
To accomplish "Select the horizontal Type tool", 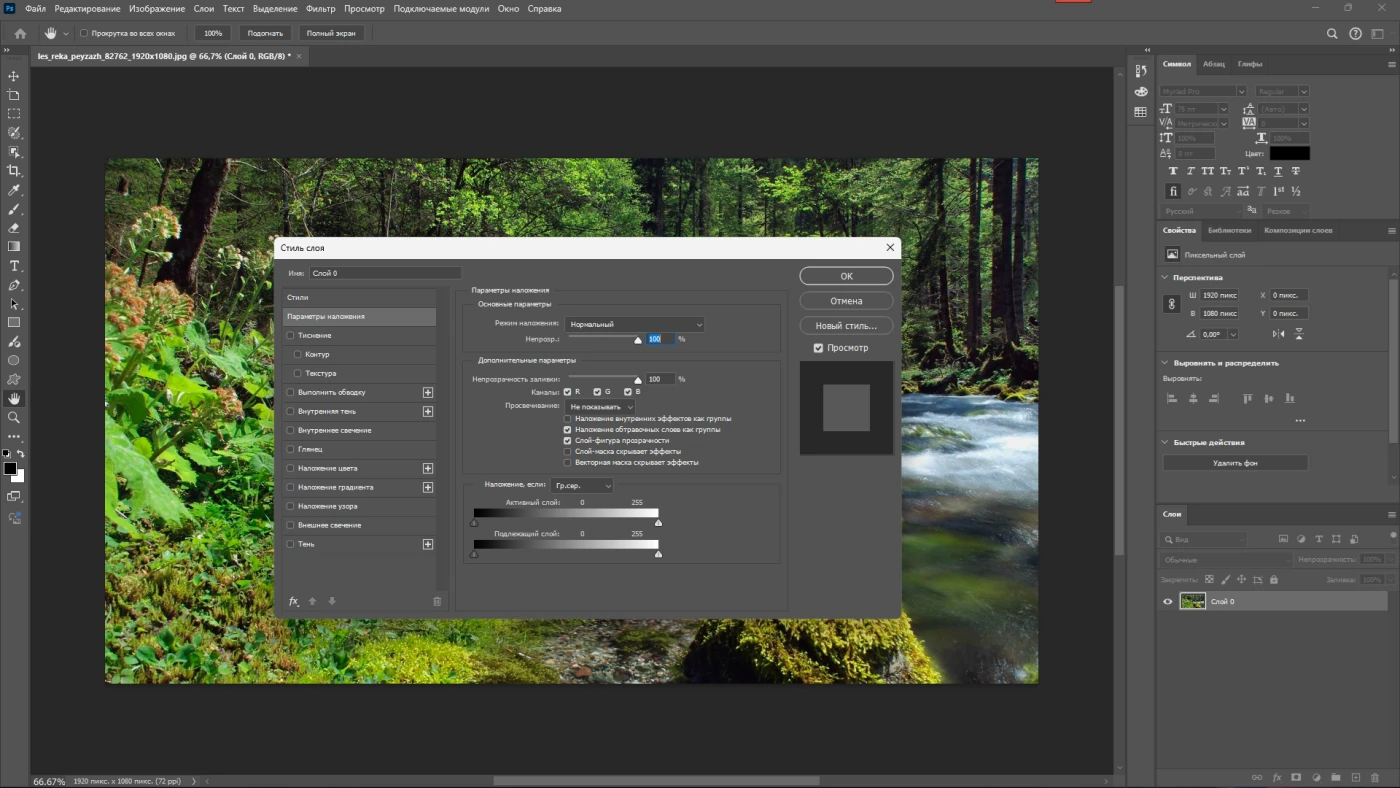I will (x=14, y=266).
